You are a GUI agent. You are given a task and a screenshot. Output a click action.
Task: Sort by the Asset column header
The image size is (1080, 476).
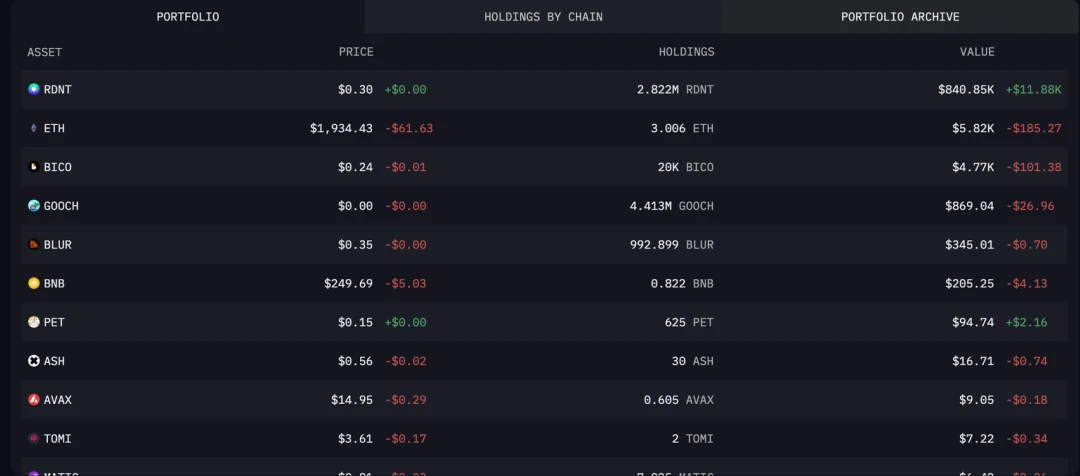coord(45,52)
